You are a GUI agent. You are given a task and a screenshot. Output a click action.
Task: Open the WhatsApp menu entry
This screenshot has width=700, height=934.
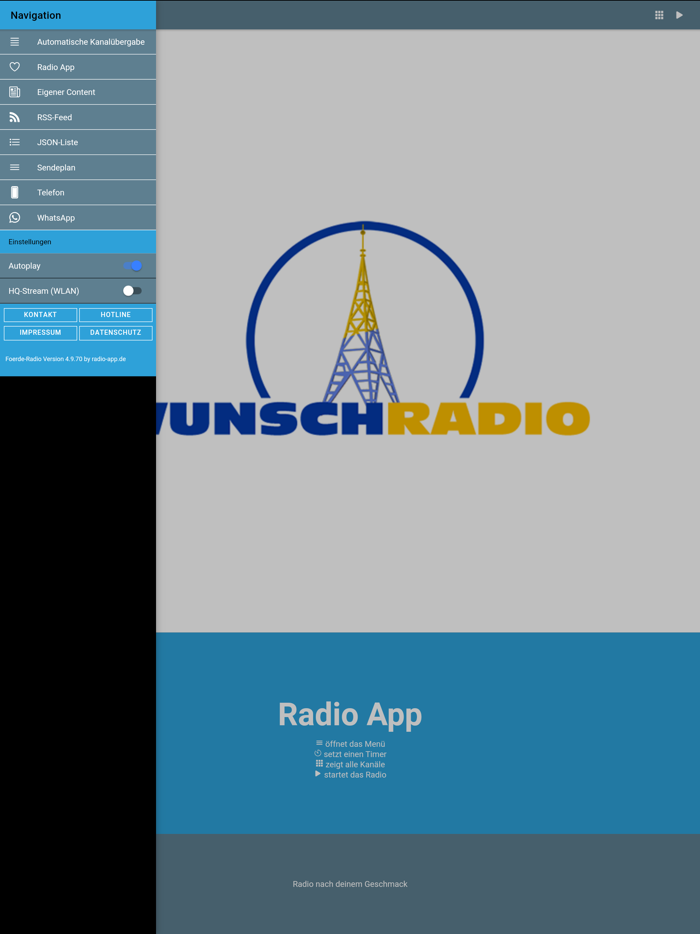pyautogui.click(x=78, y=217)
